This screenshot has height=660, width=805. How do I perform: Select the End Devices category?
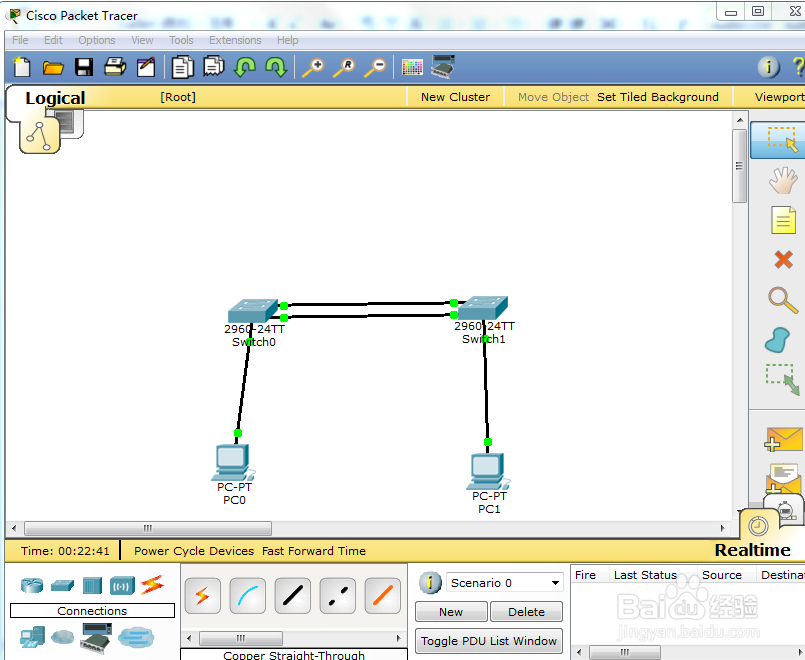tap(32, 637)
